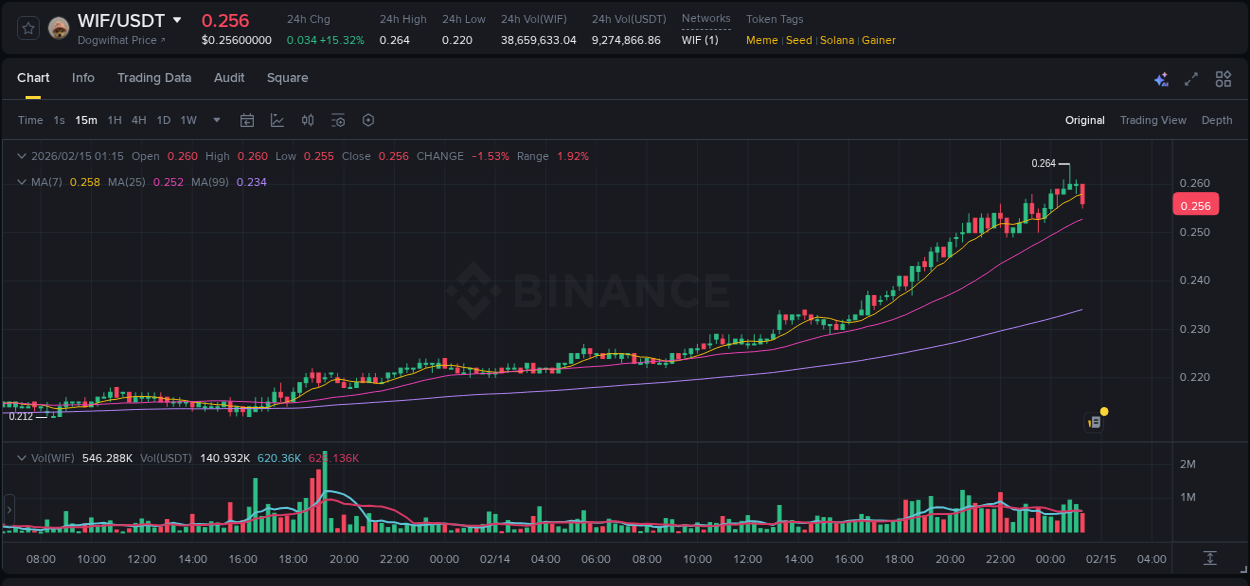The image size is (1250, 586).
Task: Select the 1D timeframe interval
Action: pos(163,120)
